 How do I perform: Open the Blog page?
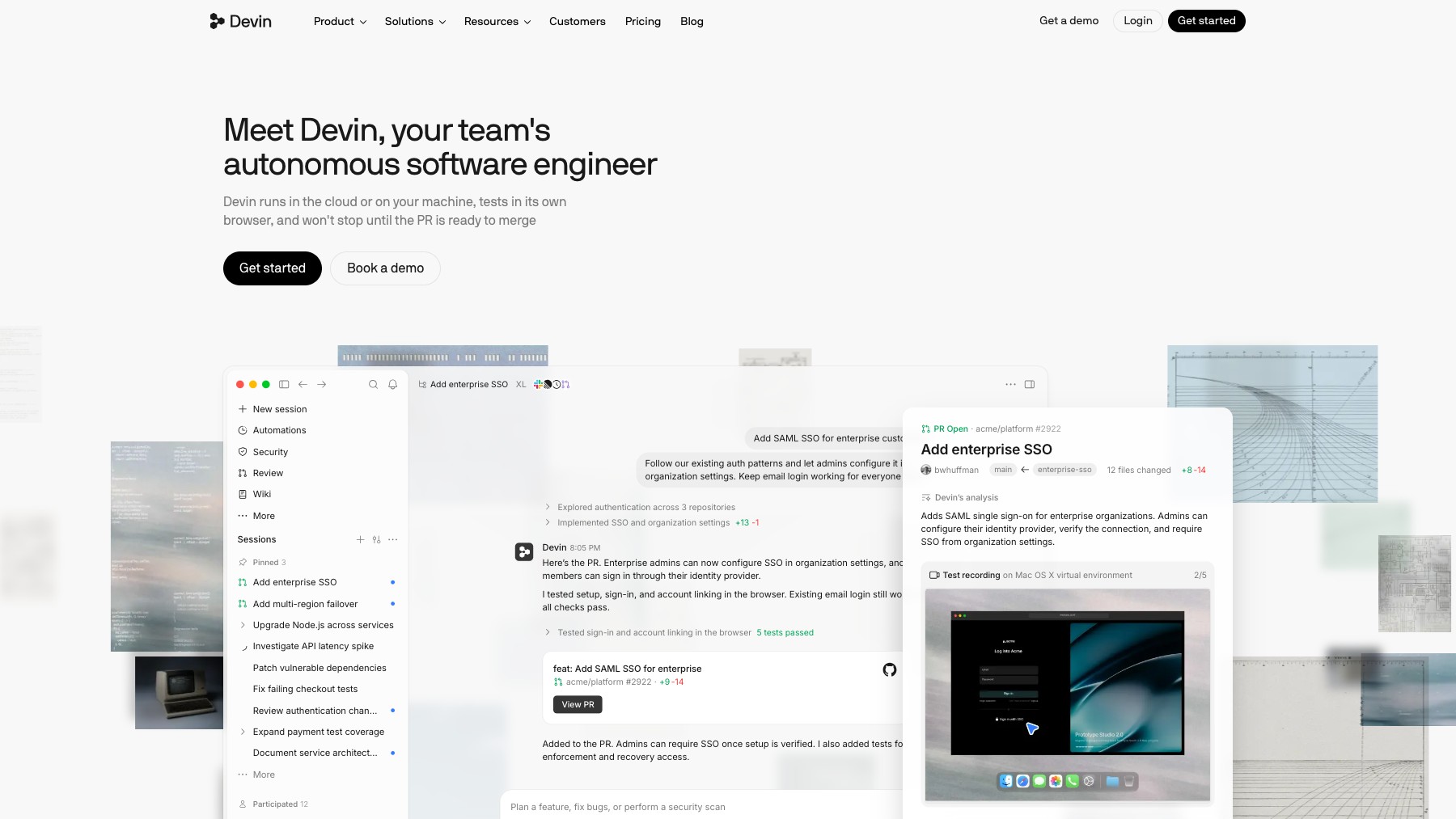click(x=692, y=22)
